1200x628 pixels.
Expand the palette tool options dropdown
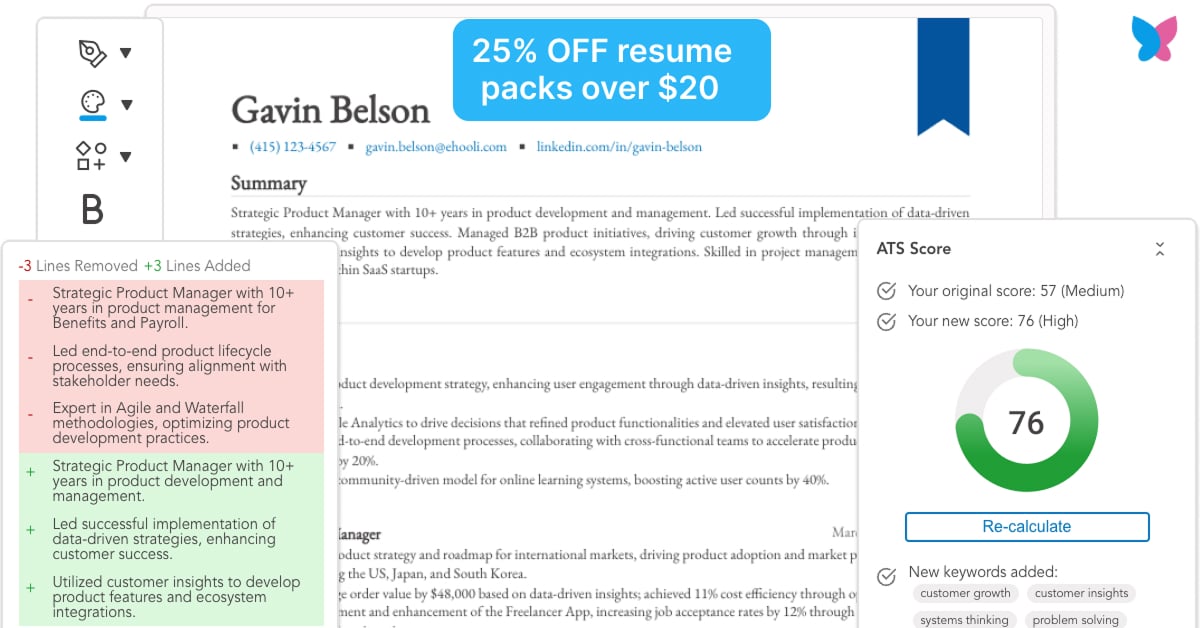click(x=128, y=103)
